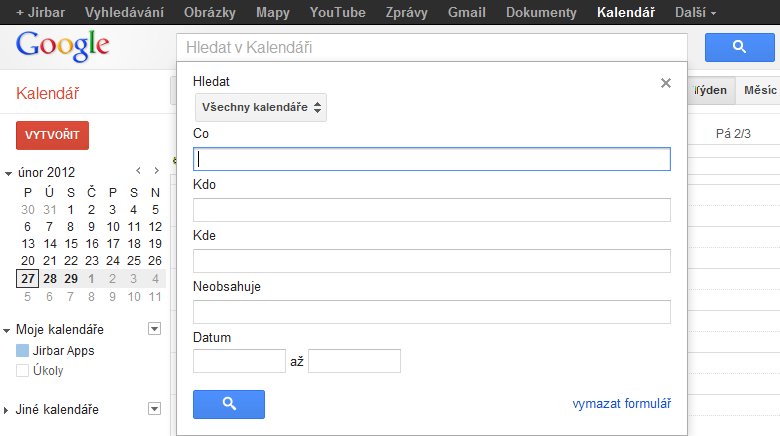Toggle the Úkoly calendar checkbox
Viewport: 780px width, 436px height.
(23, 371)
